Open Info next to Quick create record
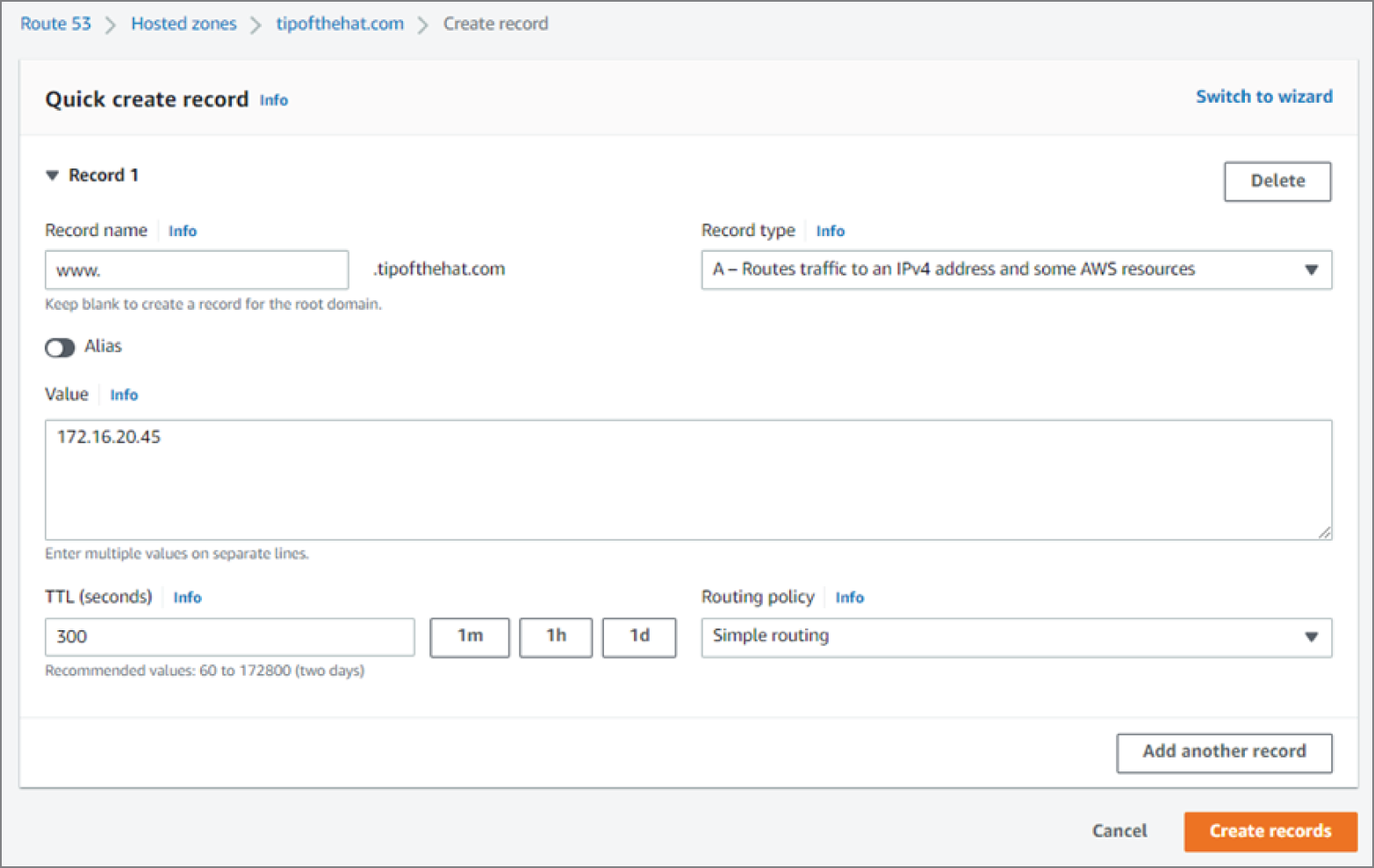1374x868 pixels. click(274, 100)
